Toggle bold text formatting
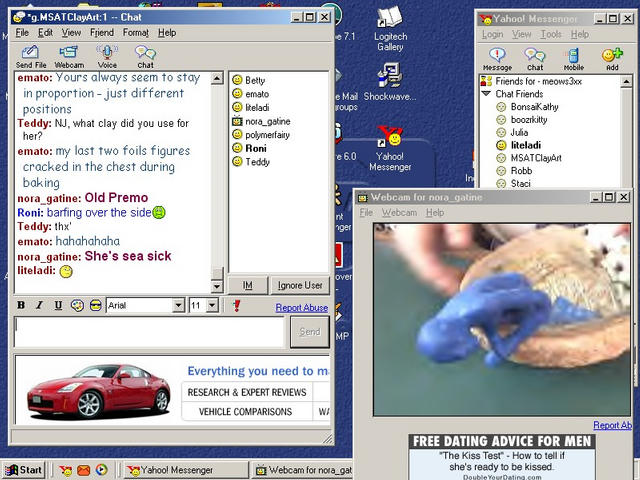This screenshot has height=480, width=640. [x=21, y=305]
